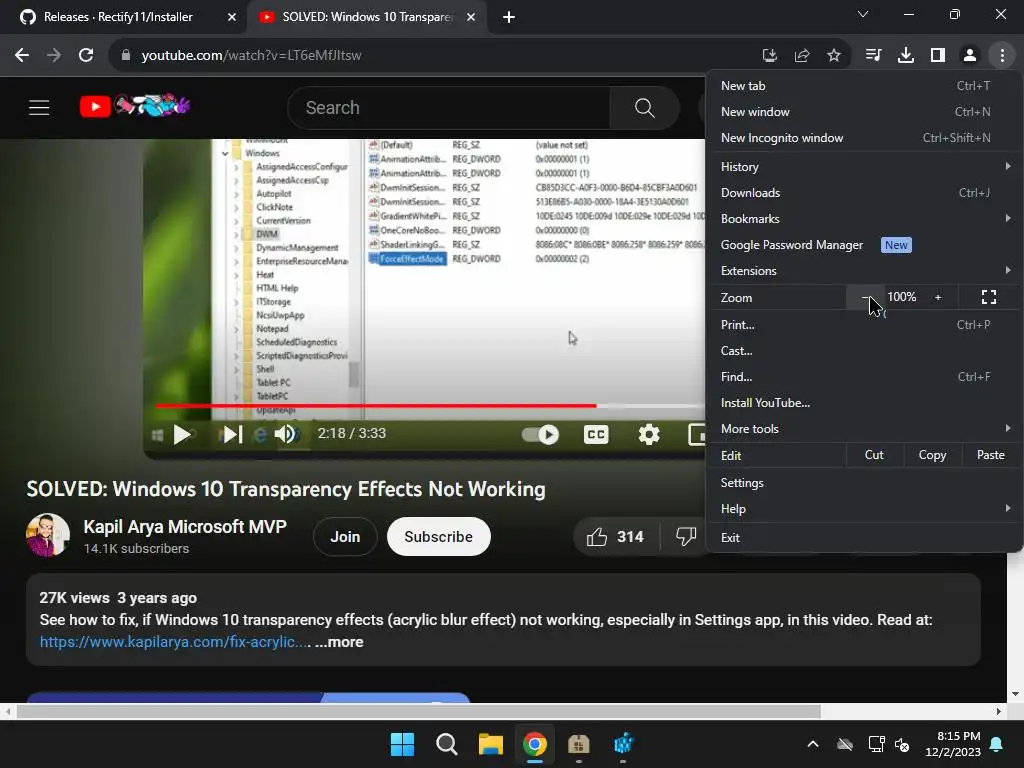This screenshot has height=768, width=1024.
Task: Select New window in the menu
Action: pos(863,112)
